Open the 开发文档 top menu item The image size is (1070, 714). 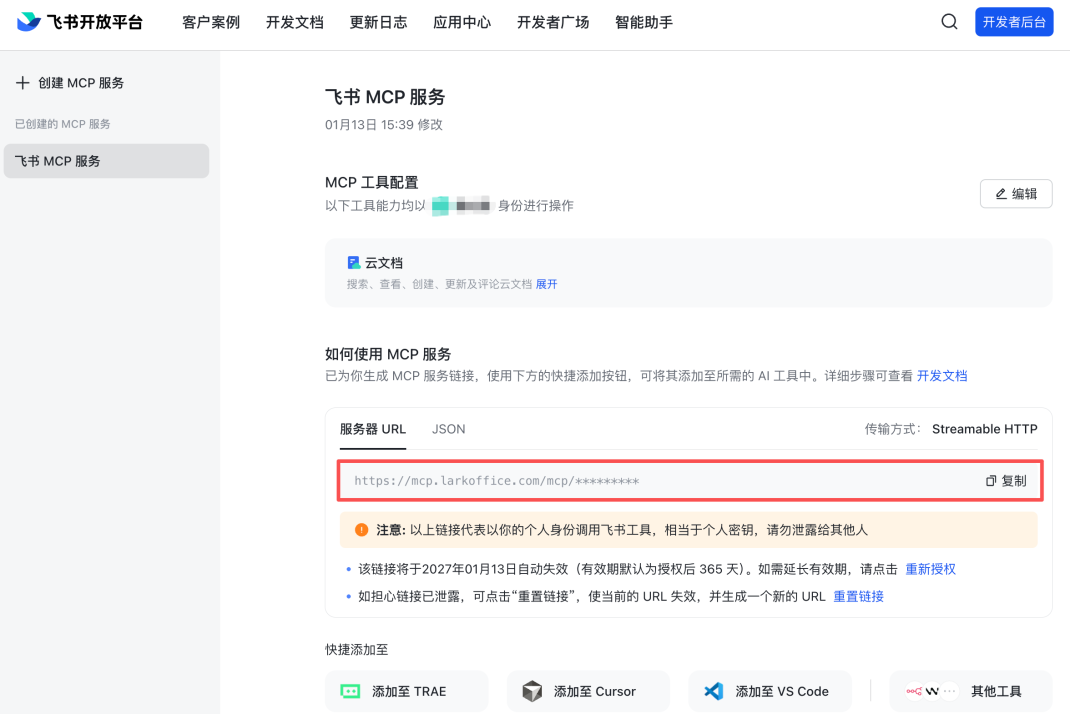(295, 22)
